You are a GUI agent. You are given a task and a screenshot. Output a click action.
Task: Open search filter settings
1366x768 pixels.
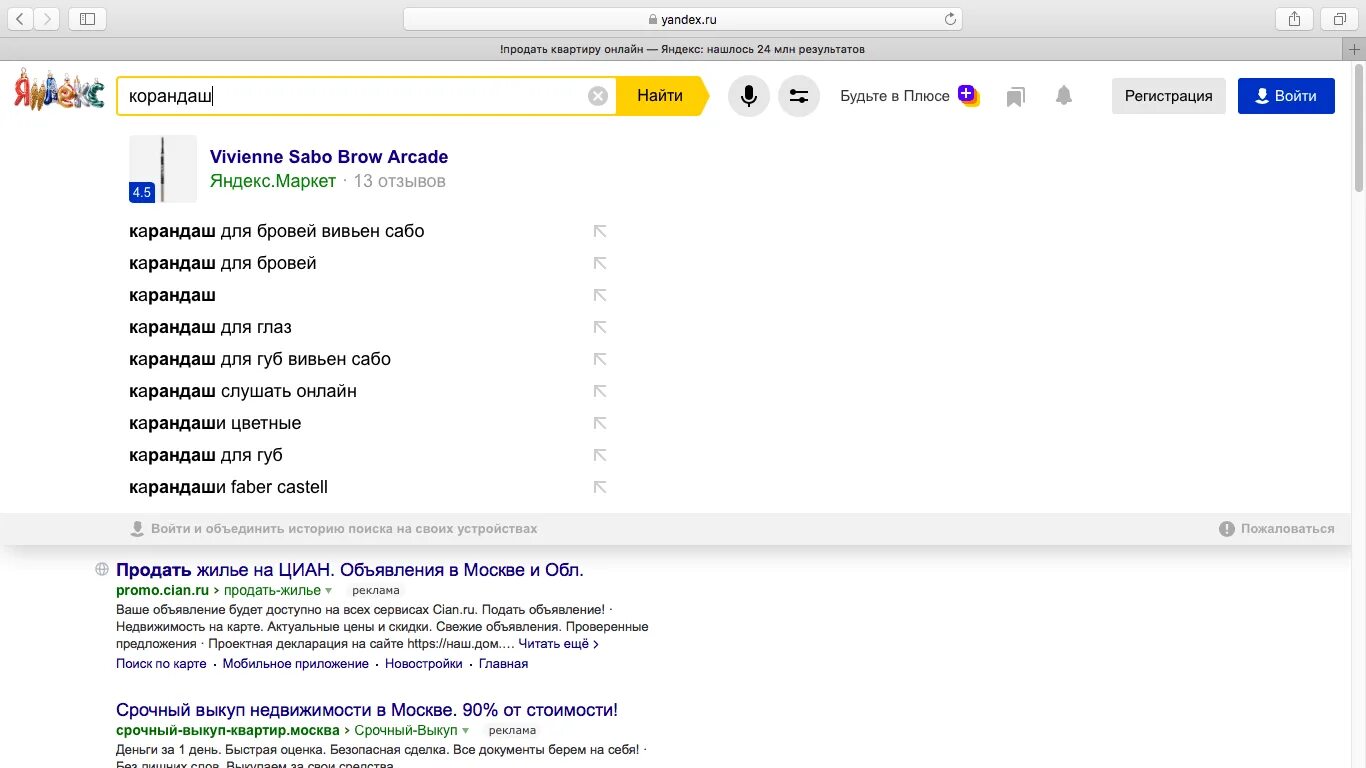coord(799,96)
